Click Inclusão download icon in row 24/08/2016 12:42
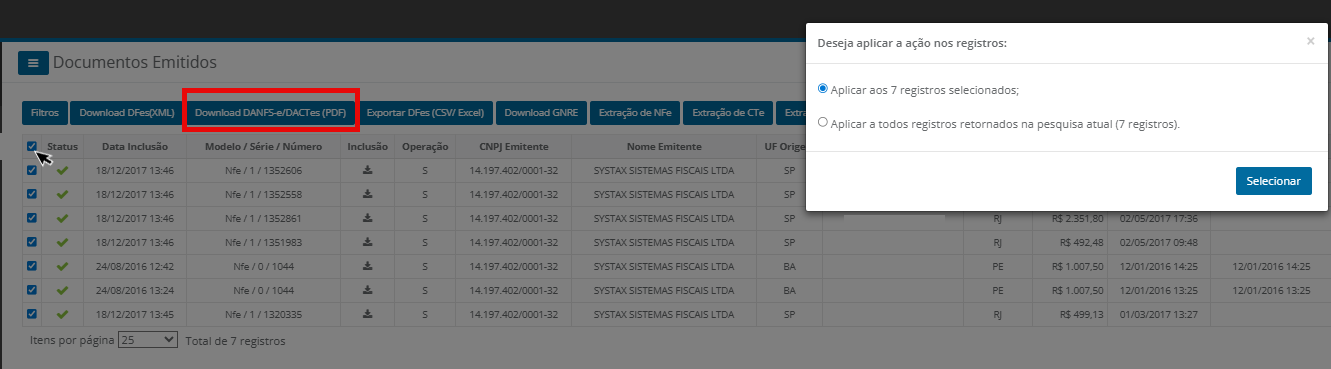This screenshot has width=1331, height=369. point(368,266)
